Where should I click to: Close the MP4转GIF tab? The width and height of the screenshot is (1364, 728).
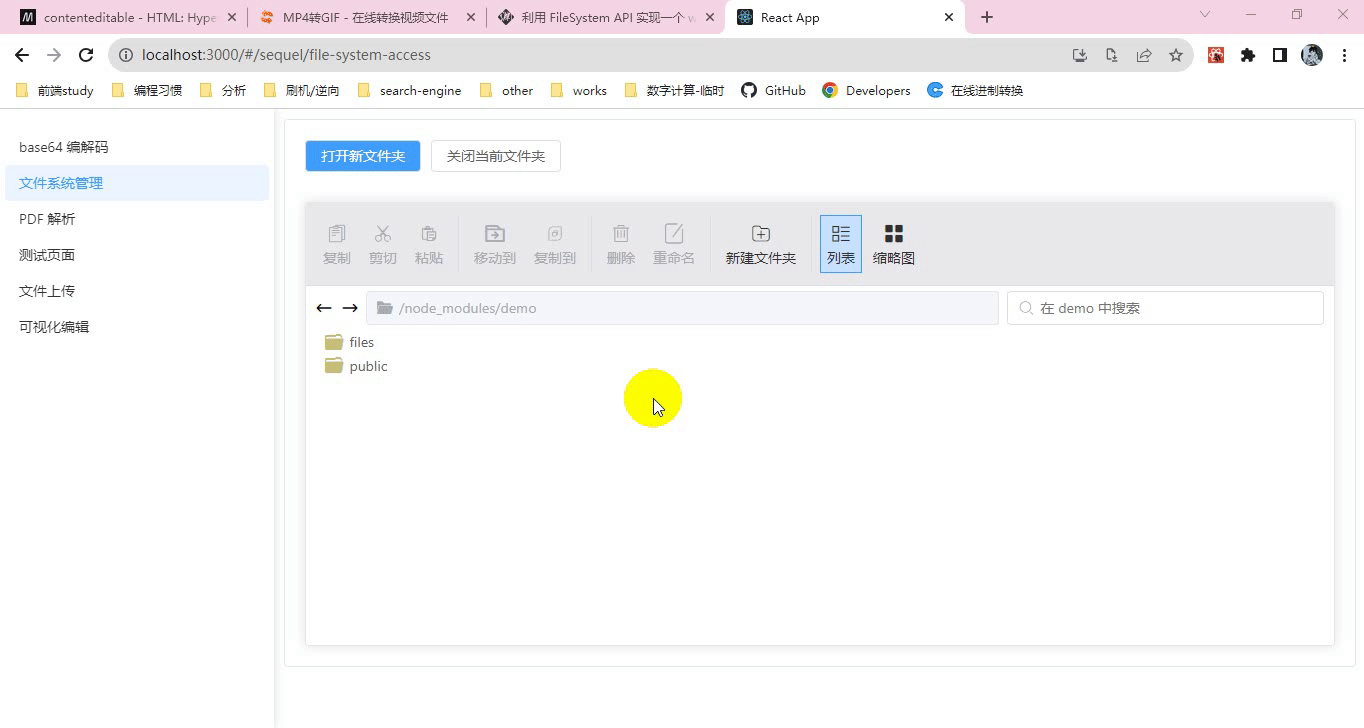tap(470, 17)
